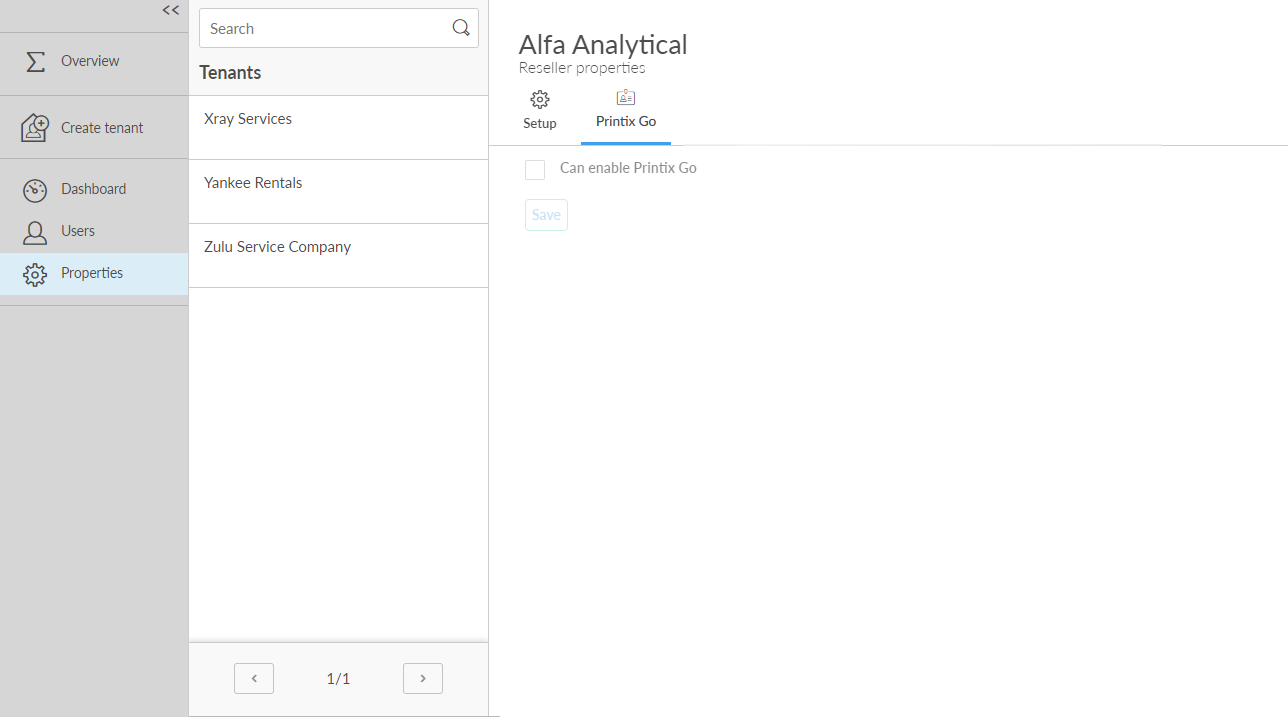The image size is (1288, 717).
Task: Toggle the Can enable Printix Go checkbox
Action: pyautogui.click(x=535, y=170)
